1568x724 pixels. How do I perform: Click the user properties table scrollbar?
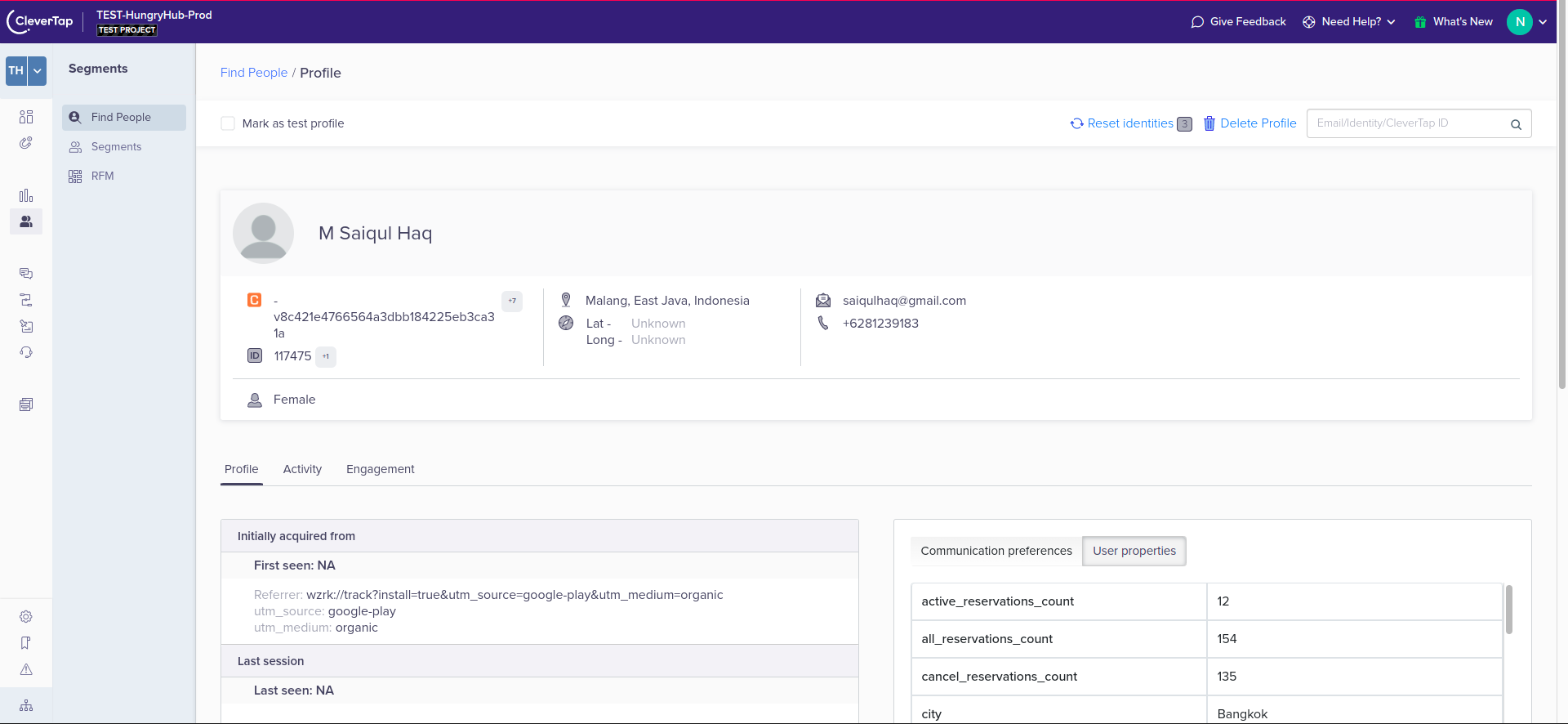point(1508,610)
